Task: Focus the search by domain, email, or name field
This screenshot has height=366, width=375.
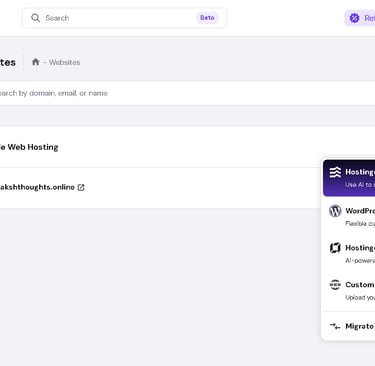Action: (187, 93)
